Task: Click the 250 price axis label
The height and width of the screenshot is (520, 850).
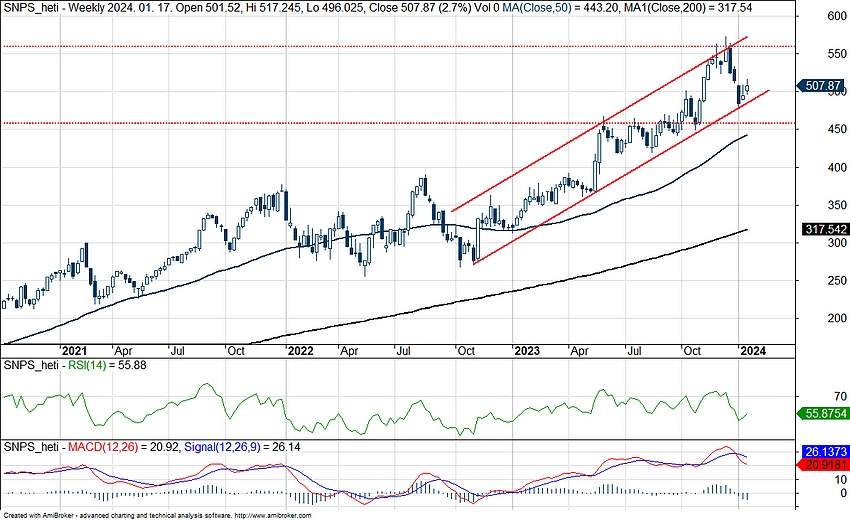Action: [837, 280]
